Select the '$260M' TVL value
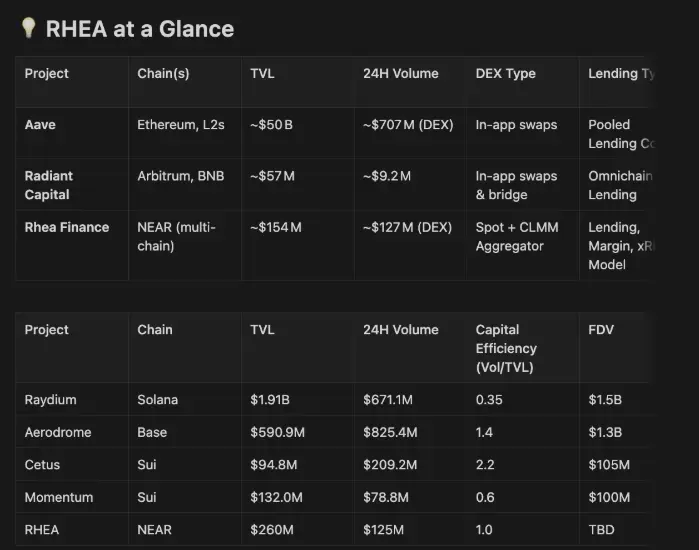This screenshot has height=550, width=699. pos(271,530)
